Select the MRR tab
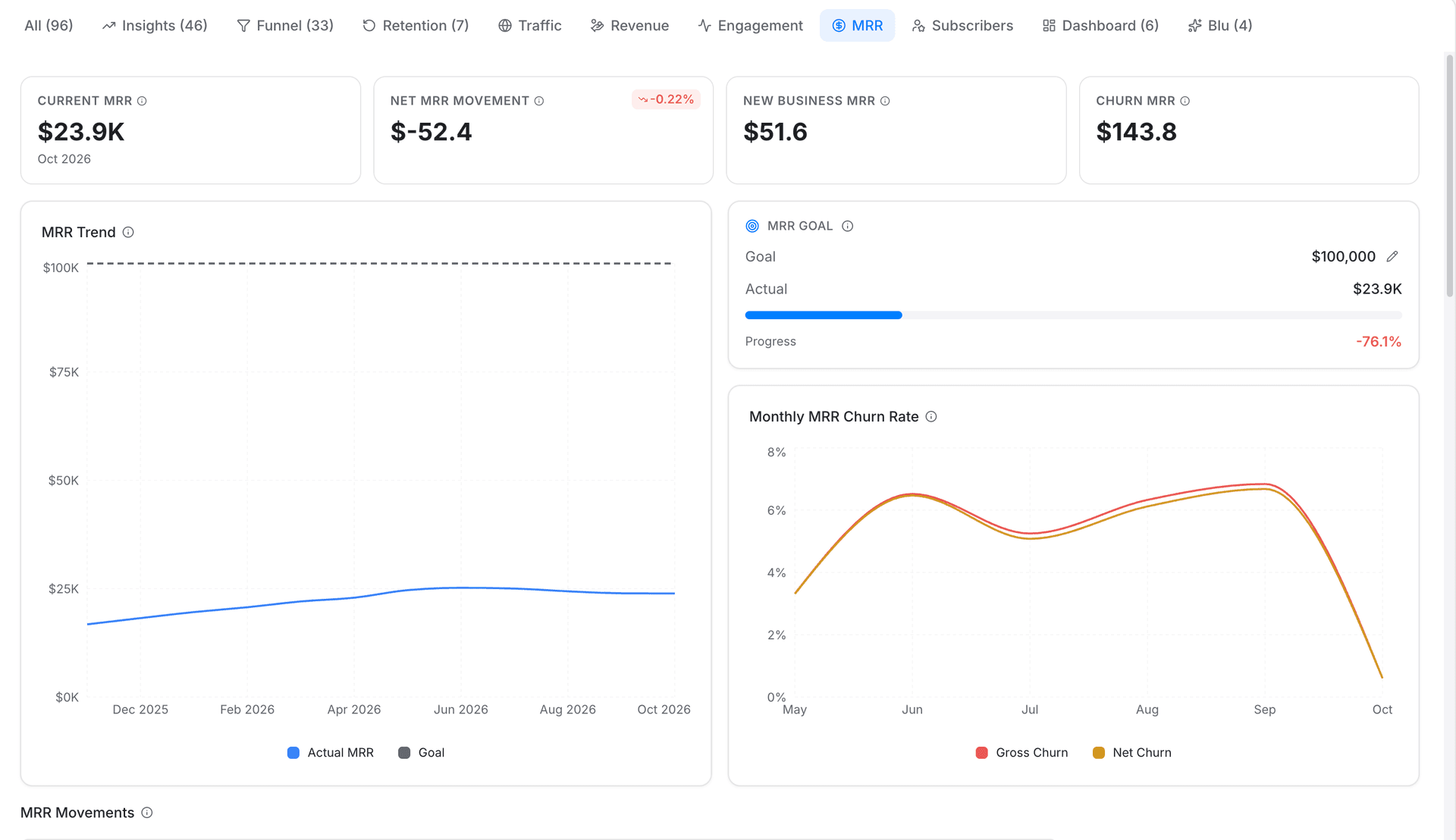The image size is (1456, 840). point(857,25)
